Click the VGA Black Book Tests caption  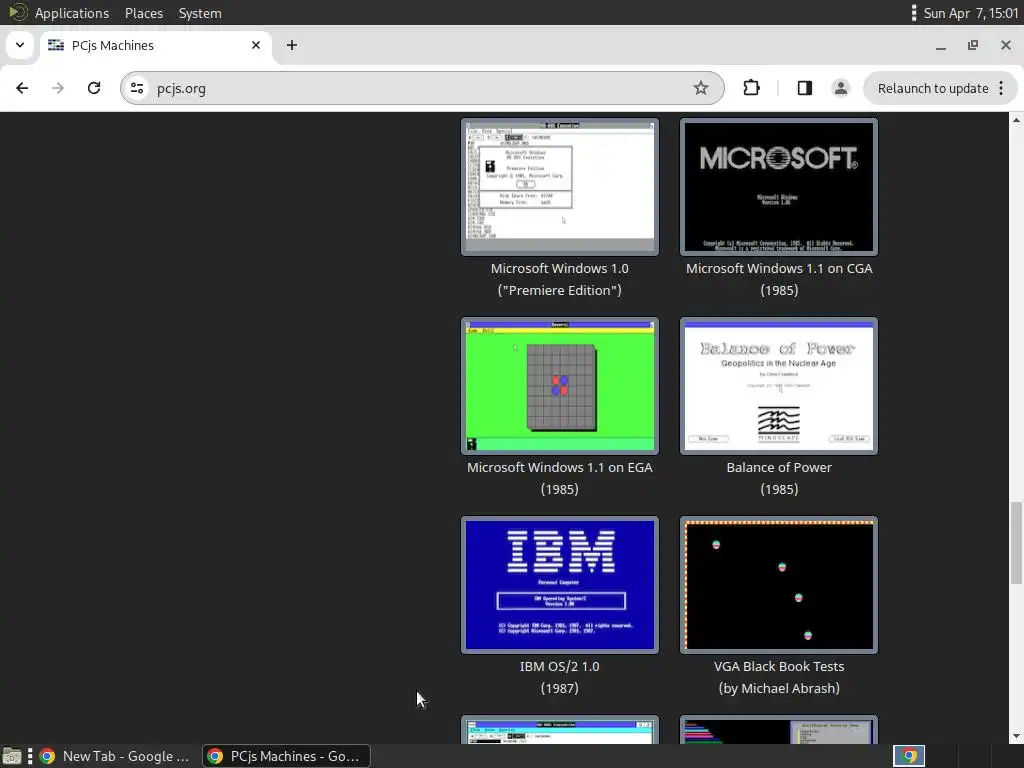coord(778,677)
